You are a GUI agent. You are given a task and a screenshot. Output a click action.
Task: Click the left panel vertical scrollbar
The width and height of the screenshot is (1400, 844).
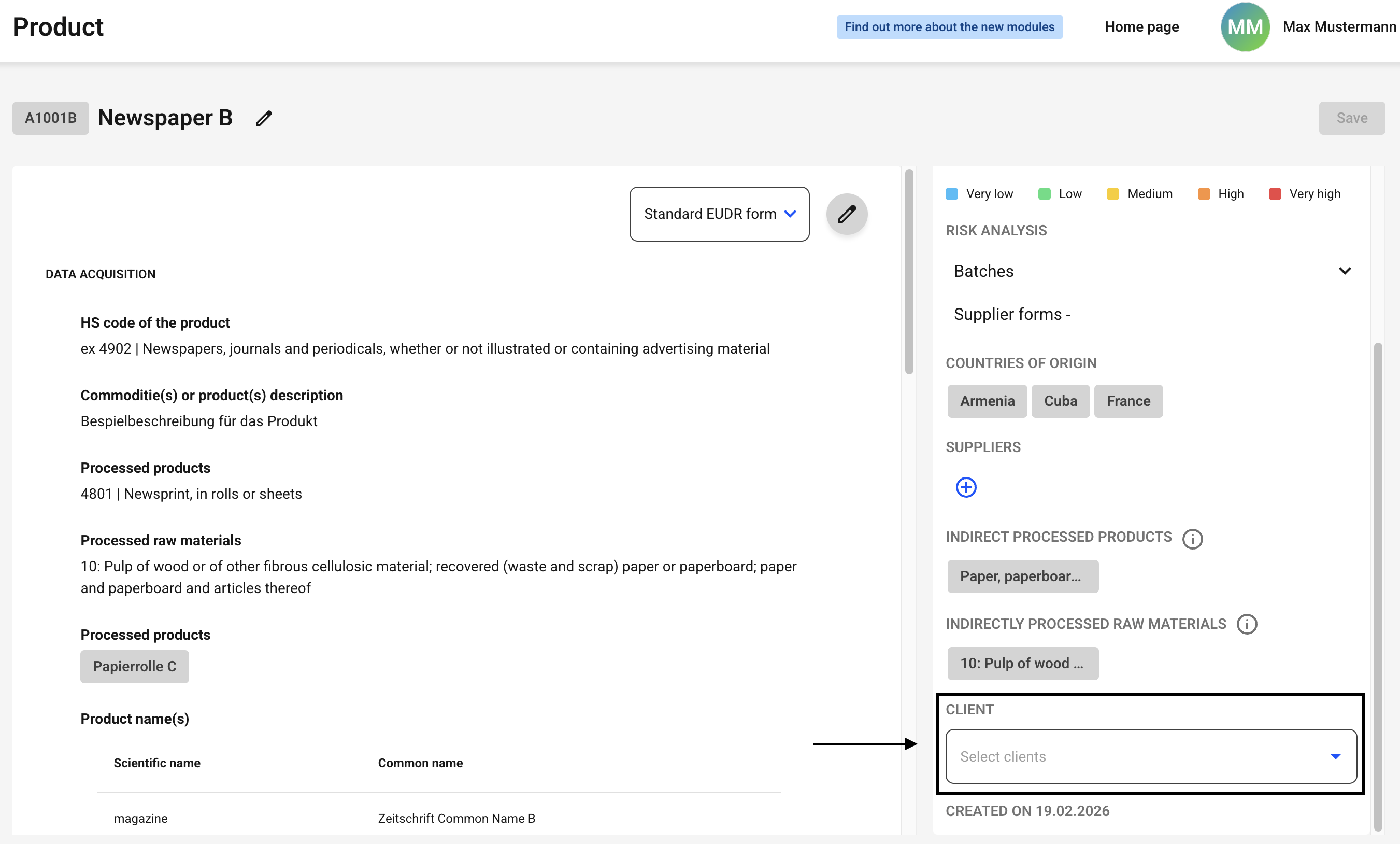pos(908,273)
